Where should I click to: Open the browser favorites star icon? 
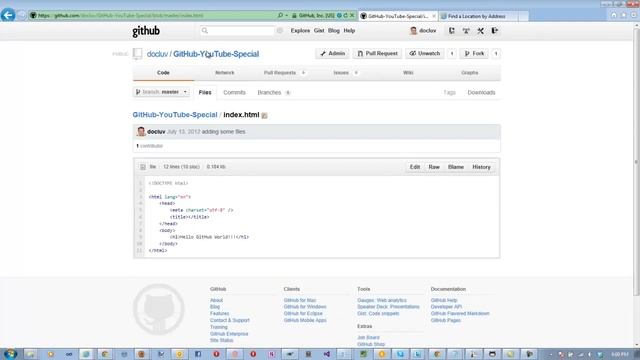(624, 15)
